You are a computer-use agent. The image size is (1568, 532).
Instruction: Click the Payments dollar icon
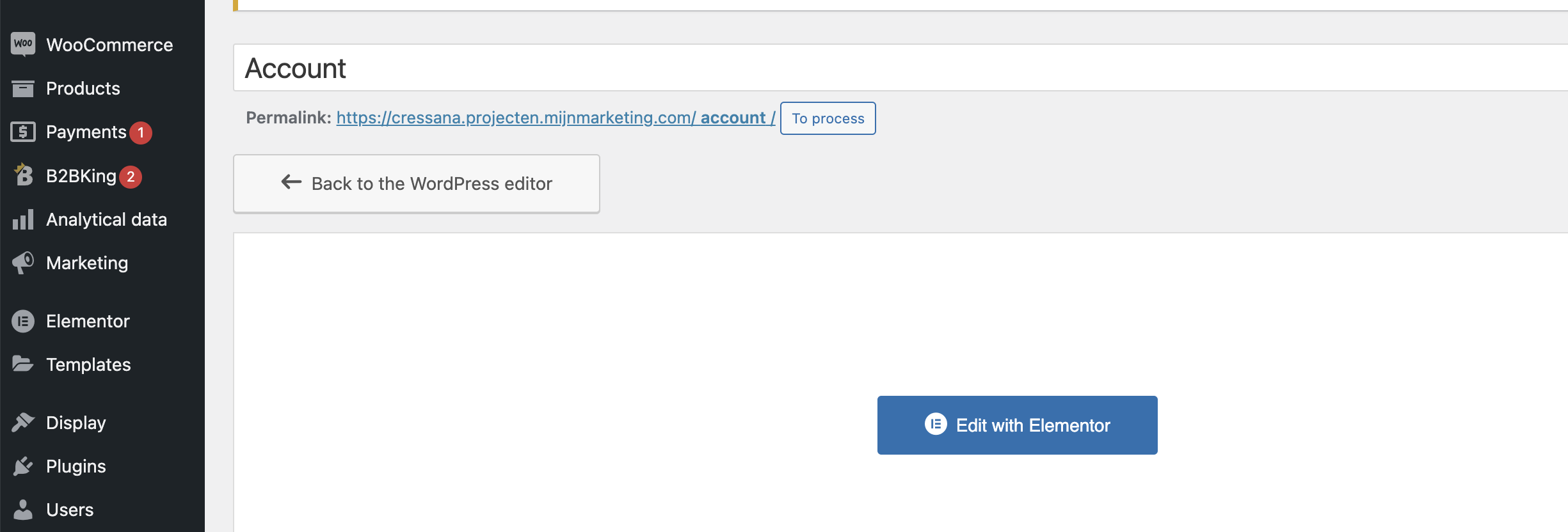[x=23, y=132]
